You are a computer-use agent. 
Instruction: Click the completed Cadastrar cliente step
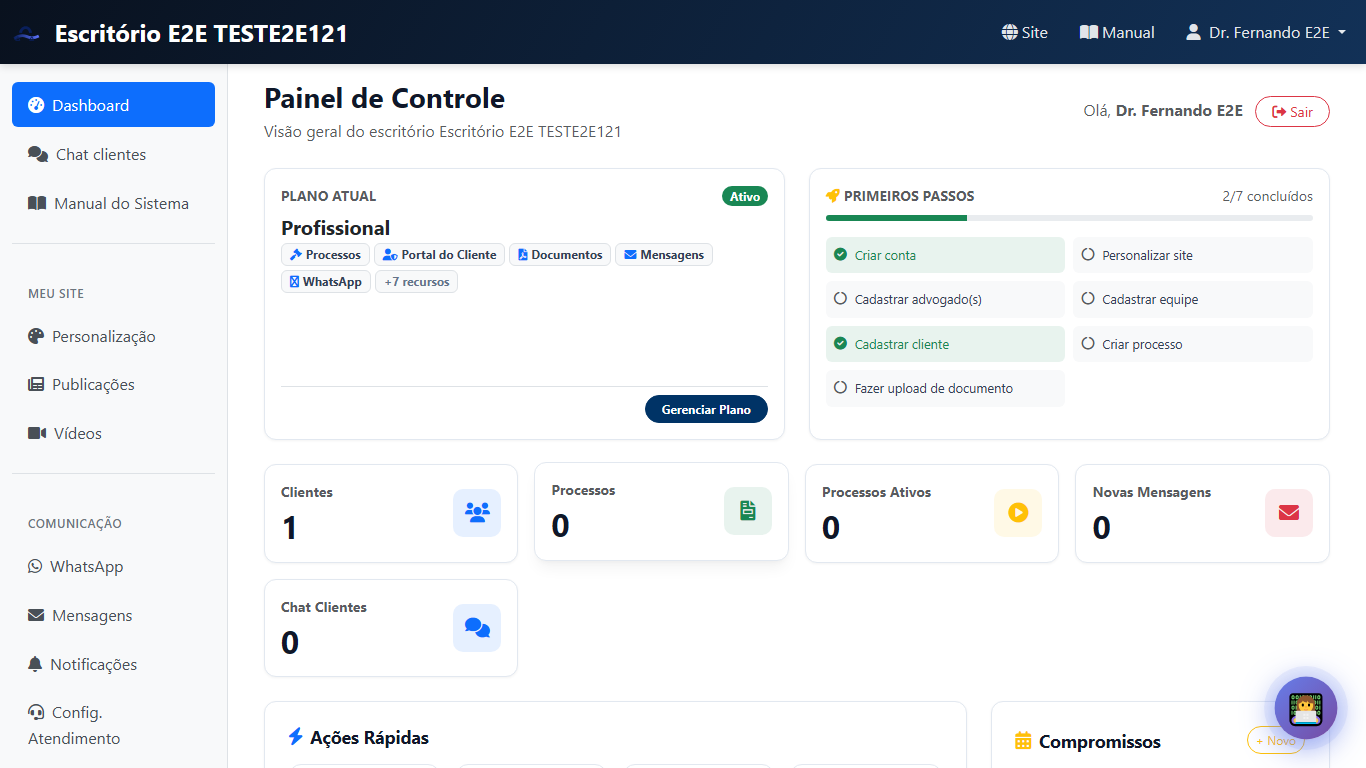click(945, 344)
